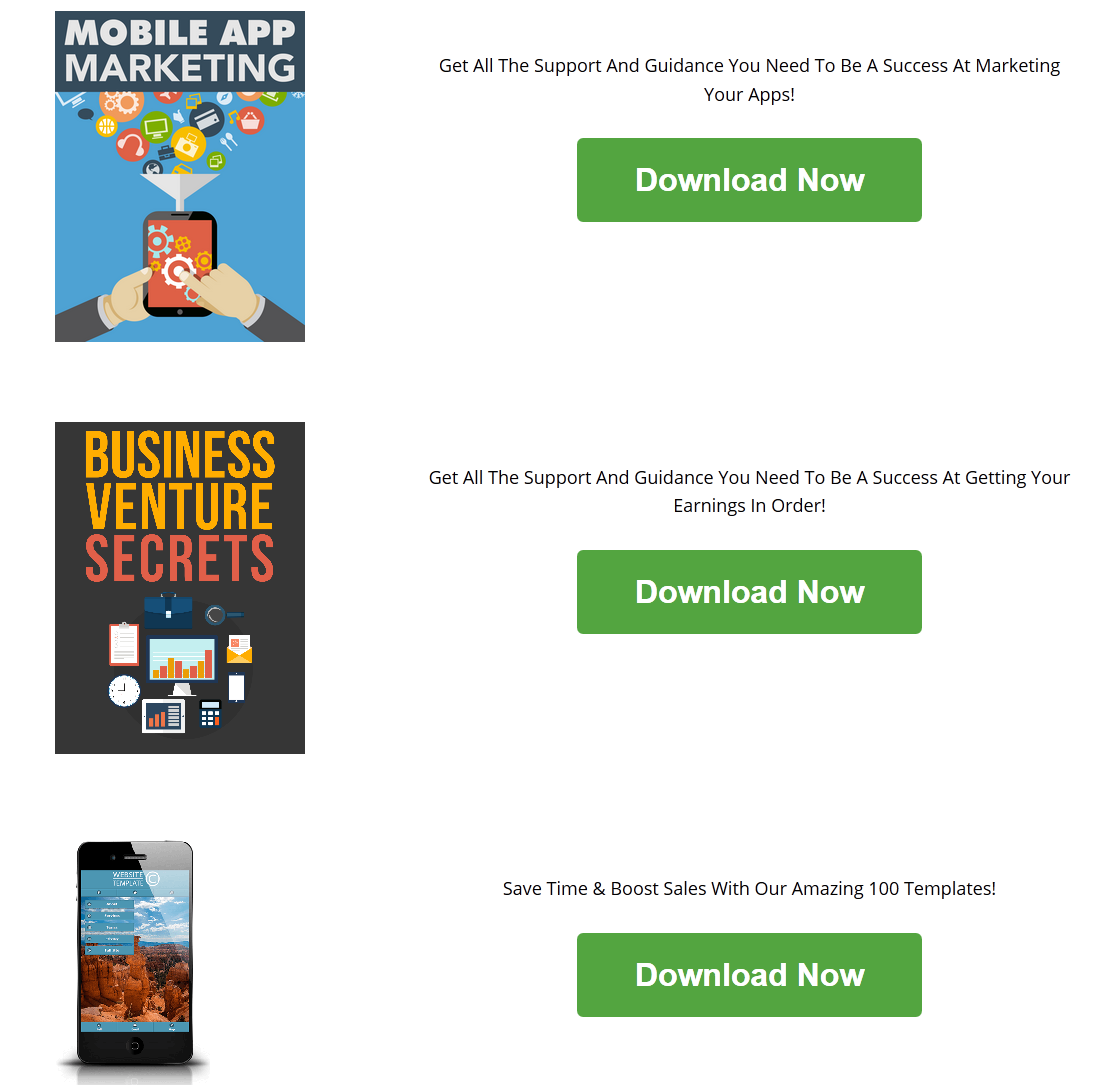
Task: Click the MOBILE APP MARKETING title text
Action: click(180, 50)
